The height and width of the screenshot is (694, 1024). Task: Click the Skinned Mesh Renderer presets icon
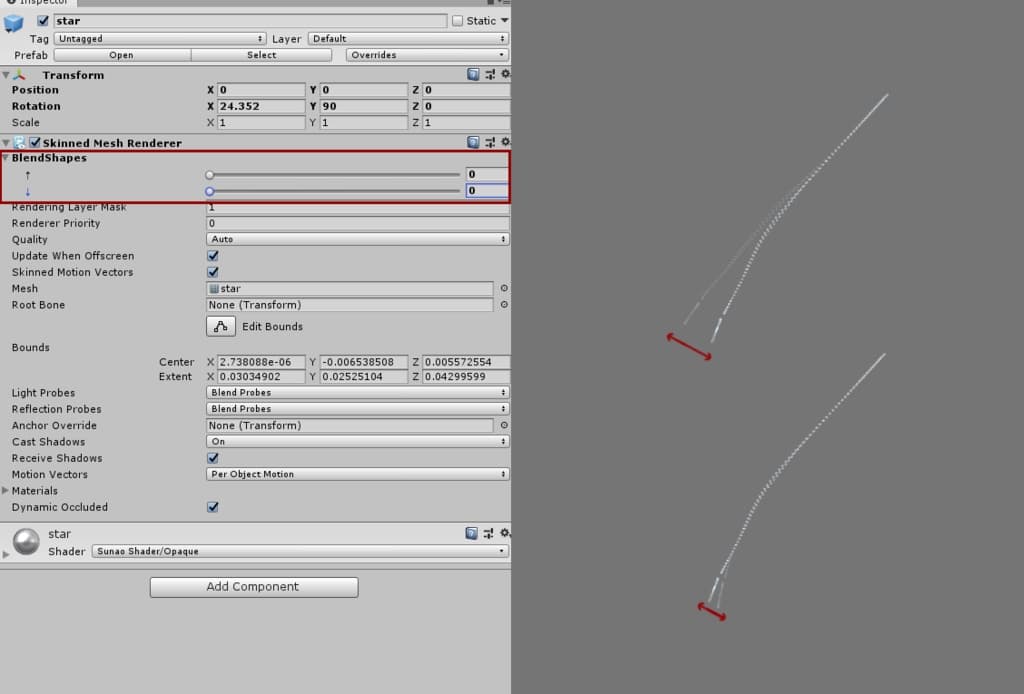point(489,143)
